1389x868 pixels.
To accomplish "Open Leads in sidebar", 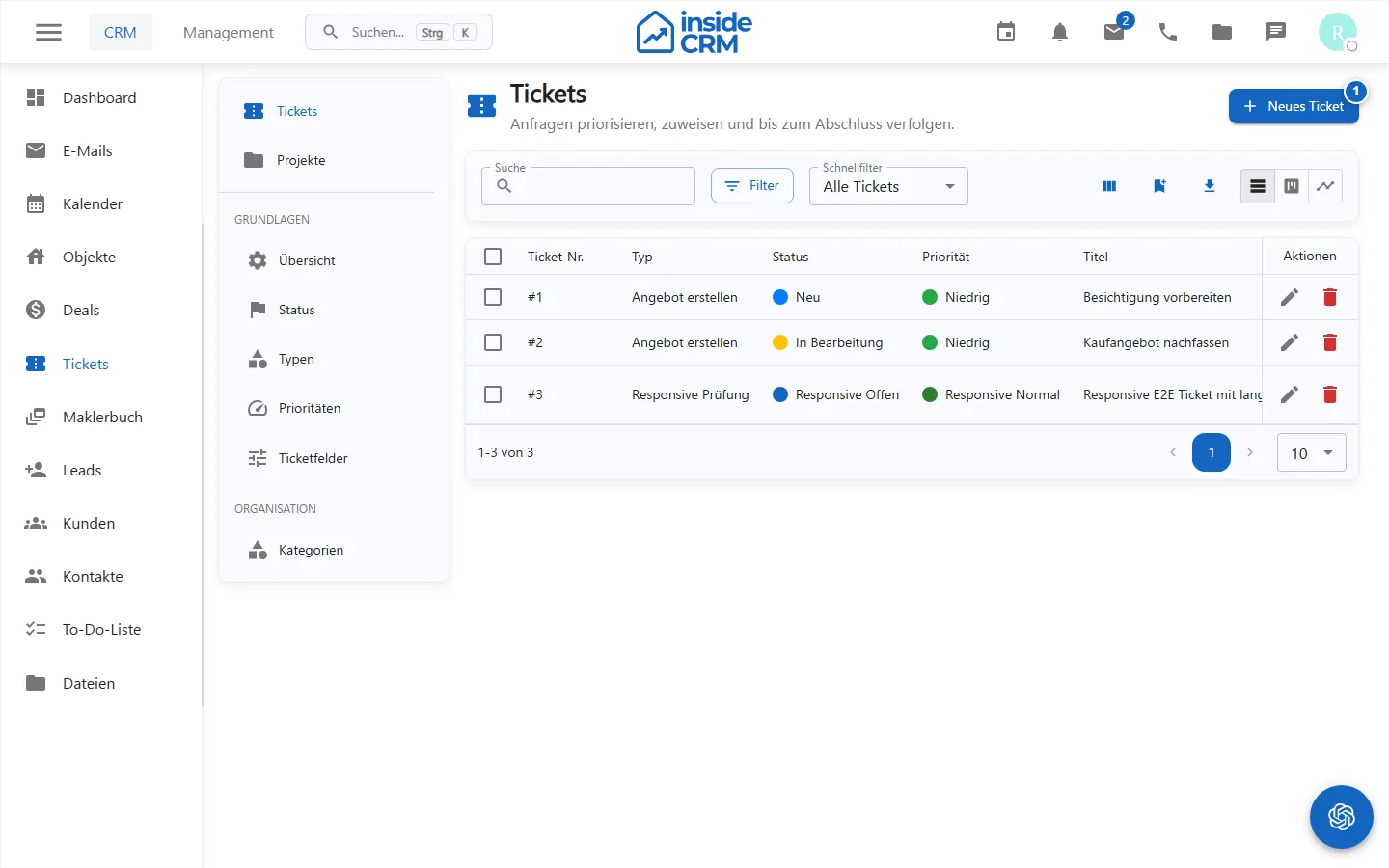I will pyautogui.click(x=101, y=470).
